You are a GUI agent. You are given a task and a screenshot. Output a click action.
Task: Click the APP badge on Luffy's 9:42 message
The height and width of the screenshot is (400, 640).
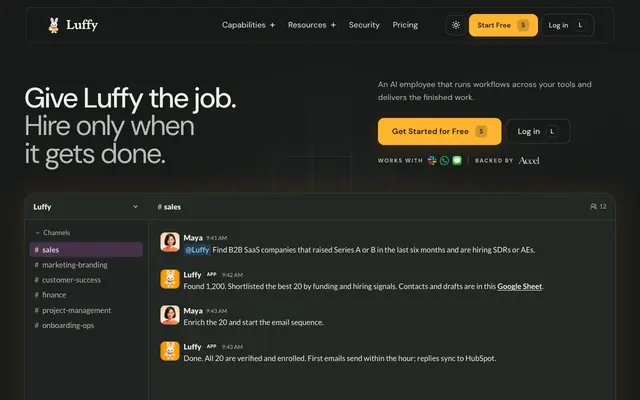click(211, 274)
